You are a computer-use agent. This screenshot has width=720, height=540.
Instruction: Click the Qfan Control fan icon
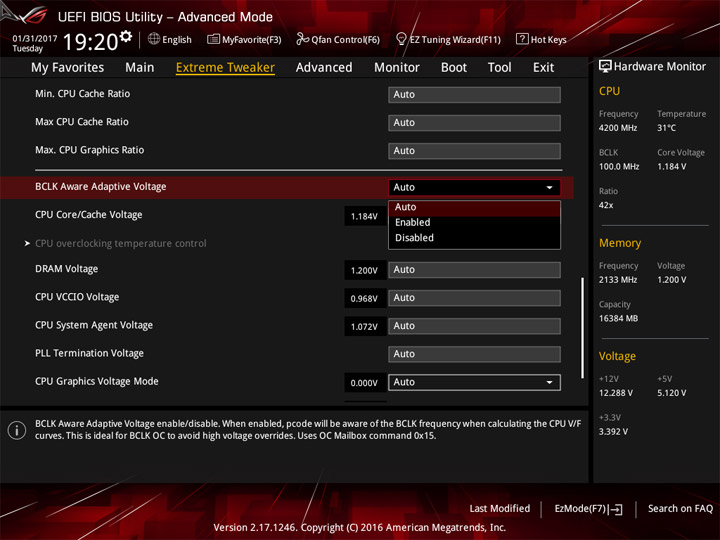[x=302, y=39]
